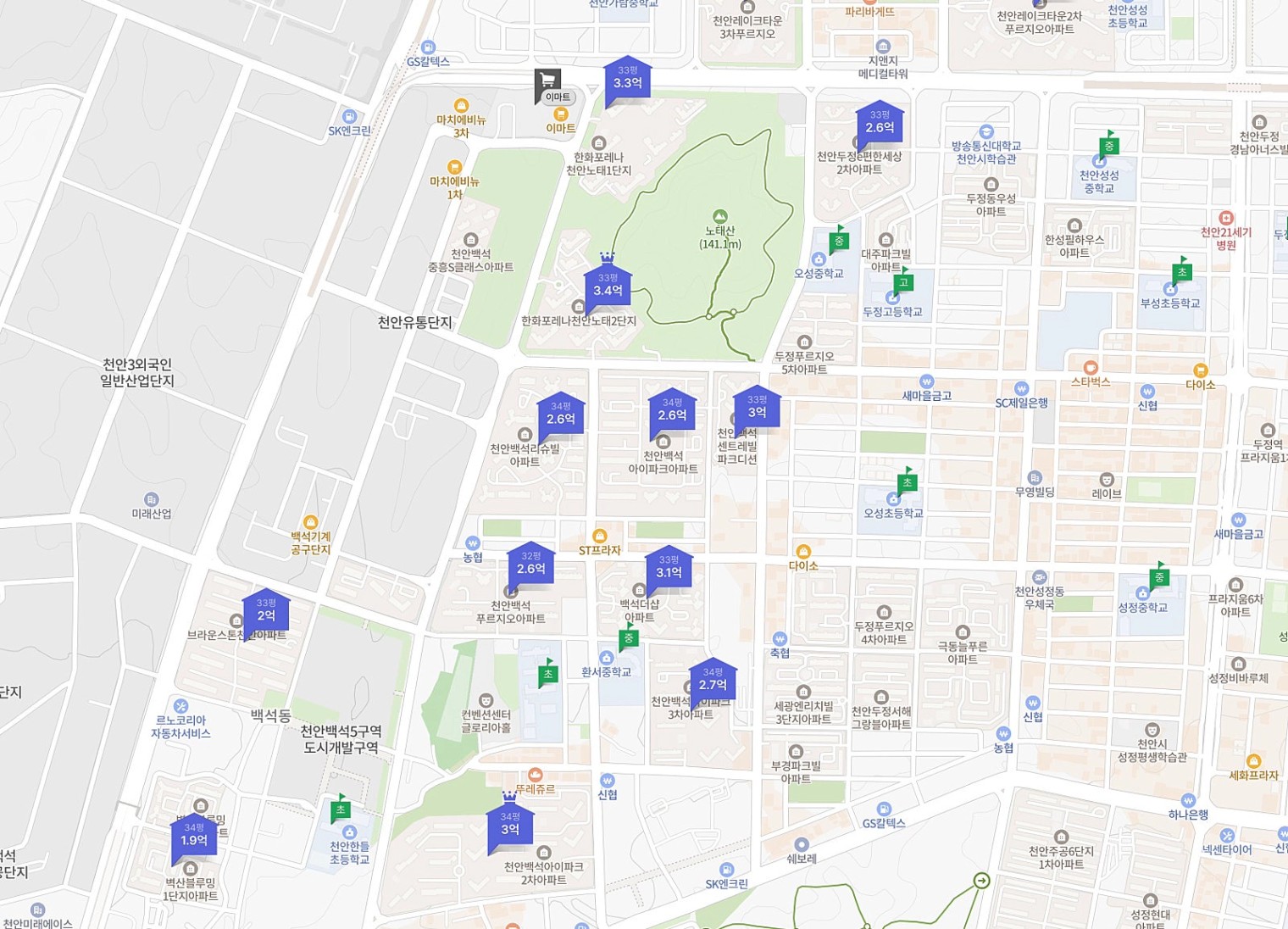The height and width of the screenshot is (929, 1288).
Task: Click the 무영빌딩 label
Action: [1035, 492]
